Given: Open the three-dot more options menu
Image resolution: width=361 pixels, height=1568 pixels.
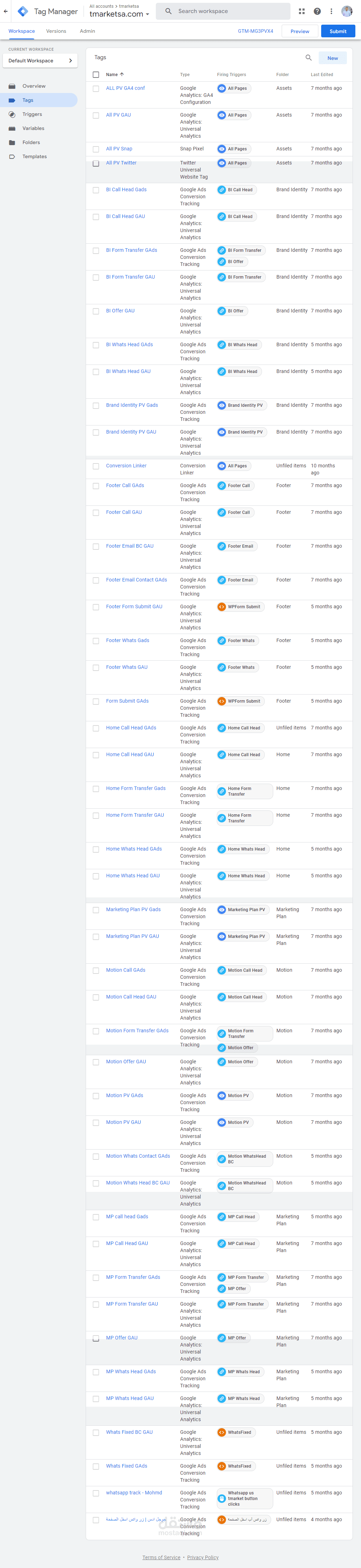Looking at the screenshot, I should point(331,11).
